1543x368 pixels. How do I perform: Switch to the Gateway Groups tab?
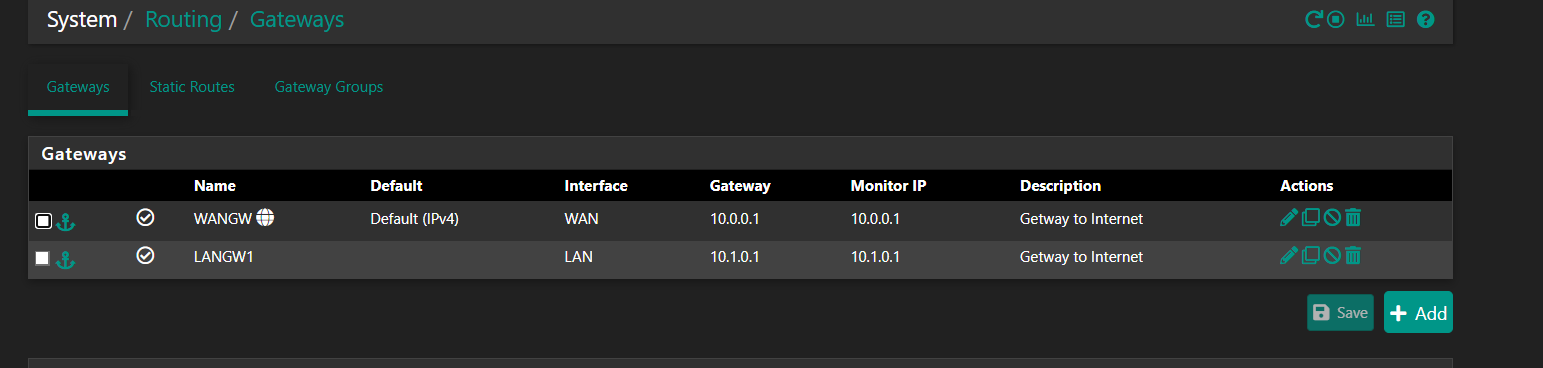tap(329, 87)
